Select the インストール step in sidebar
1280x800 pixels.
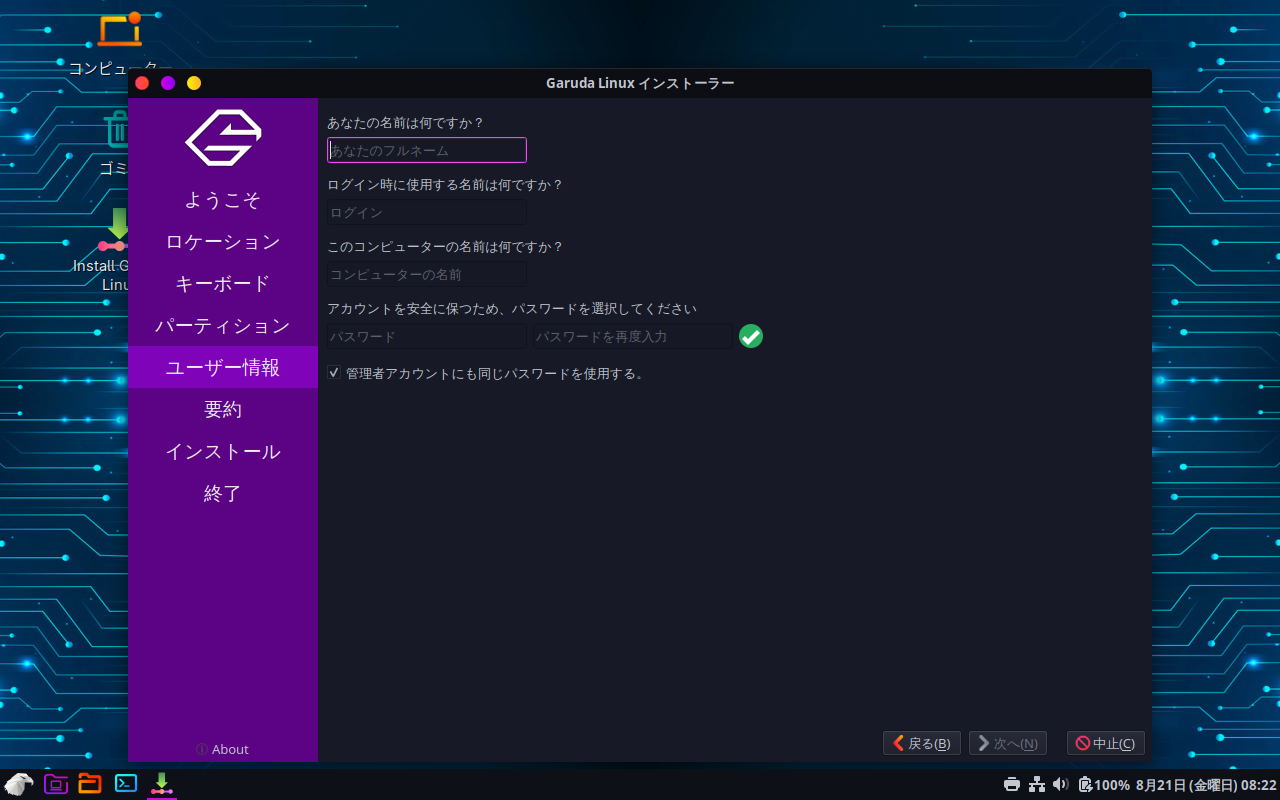(223, 452)
